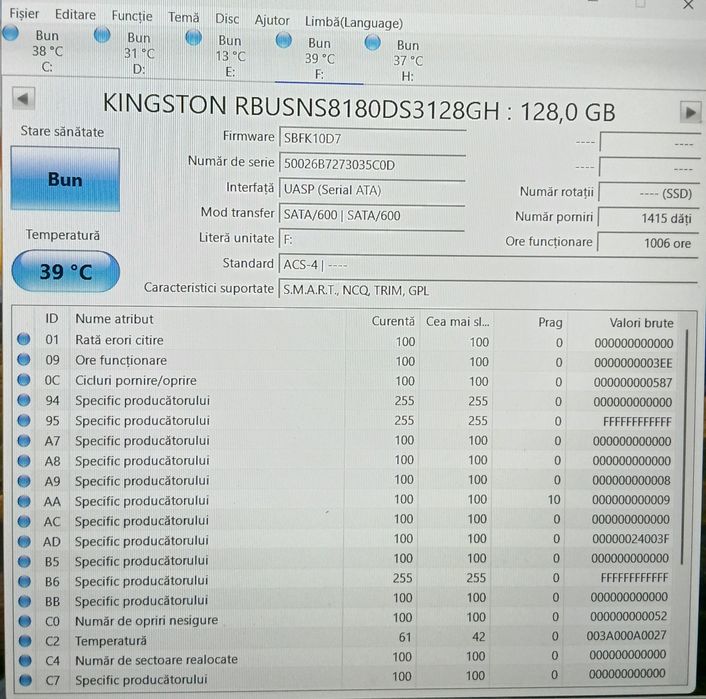
Task: Click the Interfață field UASP (Serial ATA)
Action: click(x=372, y=190)
